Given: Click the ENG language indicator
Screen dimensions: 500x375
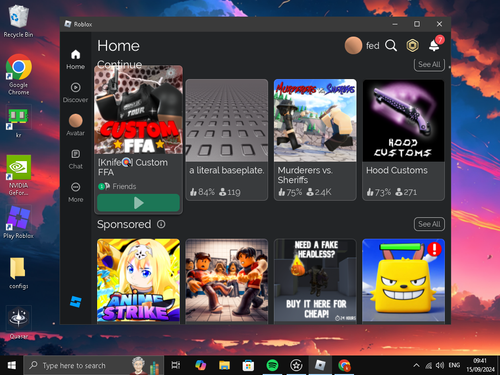Looking at the screenshot, I should (454, 365).
